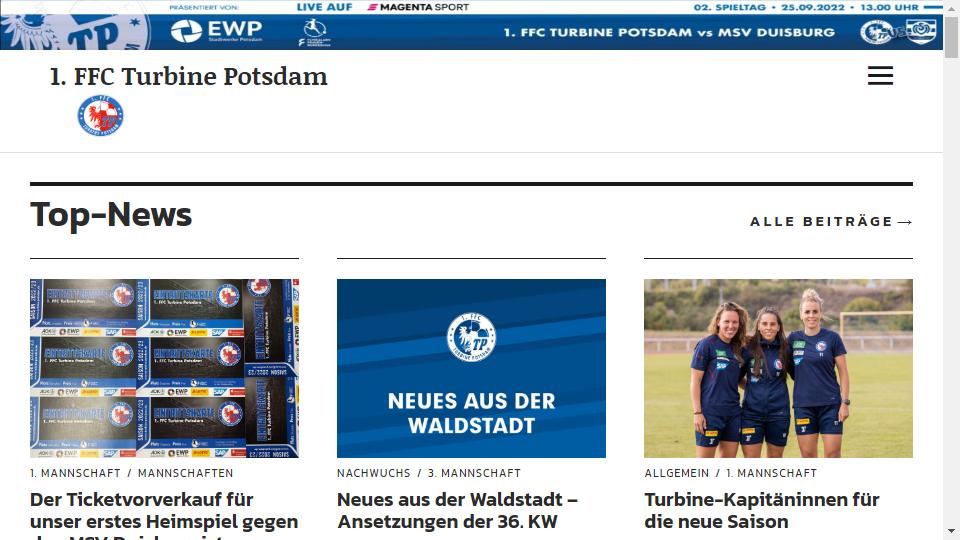Open Turbine-Kapitäninnen für die neue Saison headline
The height and width of the screenshot is (540, 960).
(x=762, y=511)
